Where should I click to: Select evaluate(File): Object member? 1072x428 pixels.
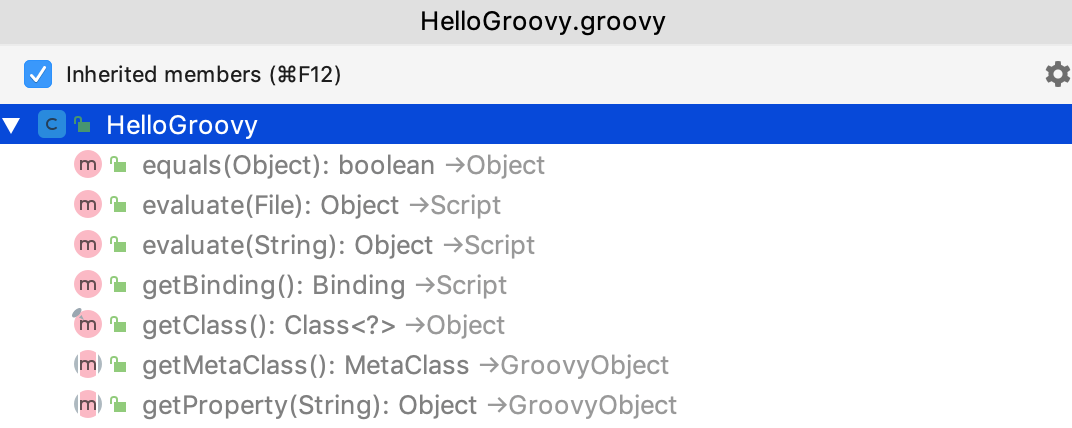click(270, 205)
